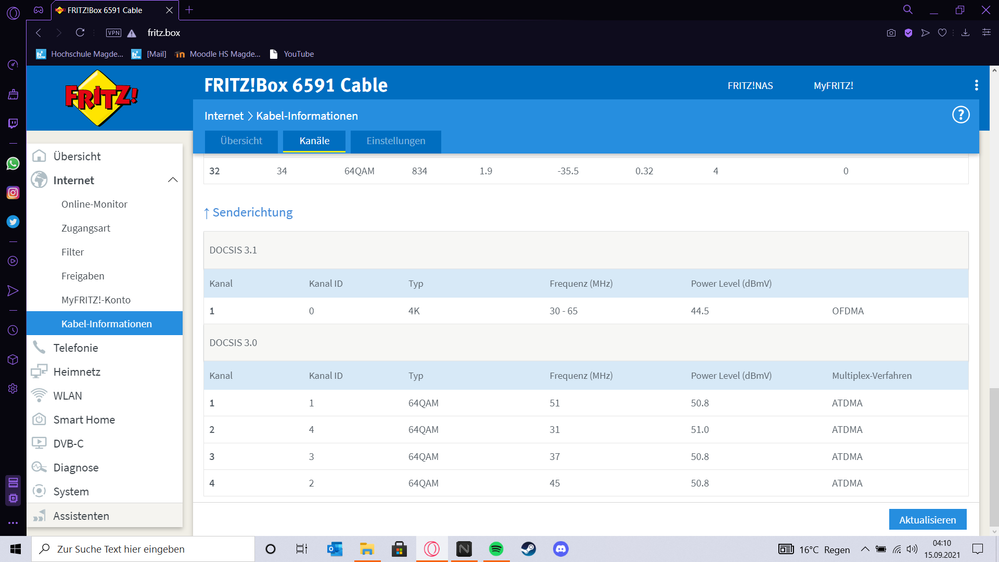Viewport: 999px width, 562px height.
Task: Open the three-dot FRITZ!Box menu
Action: (x=976, y=85)
